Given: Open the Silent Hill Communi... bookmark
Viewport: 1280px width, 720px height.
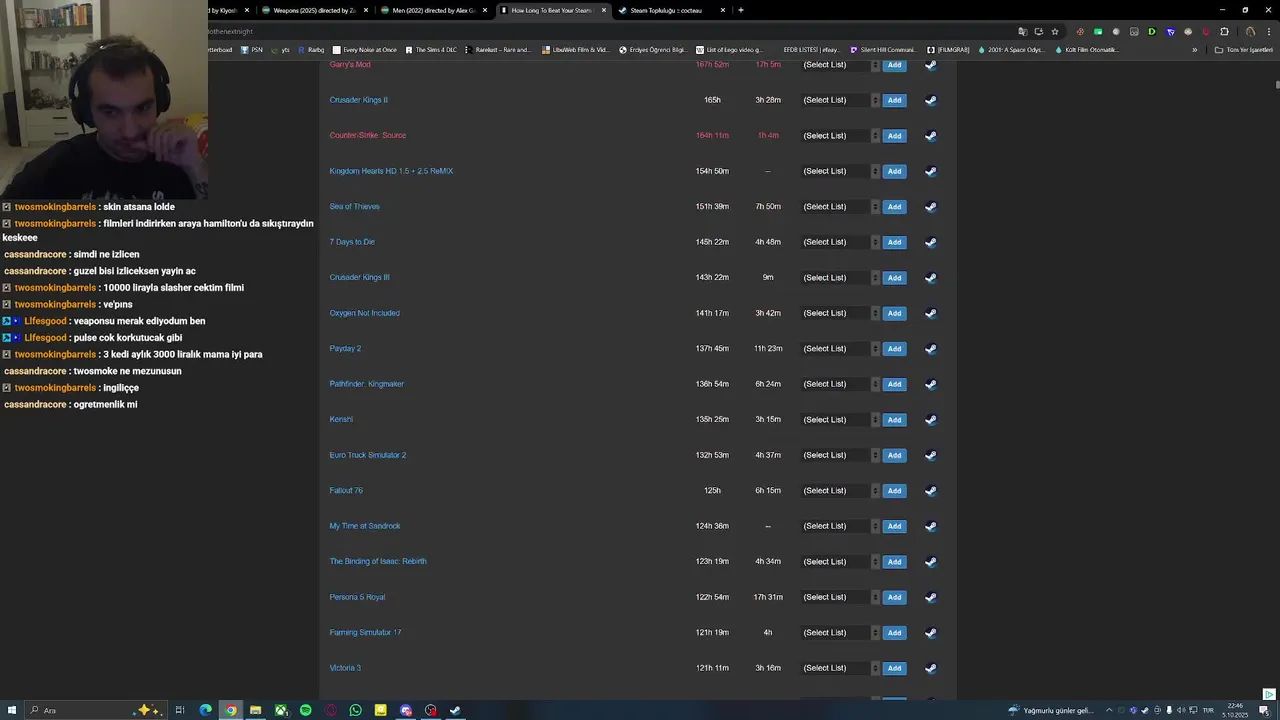Looking at the screenshot, I should (883, 49).
